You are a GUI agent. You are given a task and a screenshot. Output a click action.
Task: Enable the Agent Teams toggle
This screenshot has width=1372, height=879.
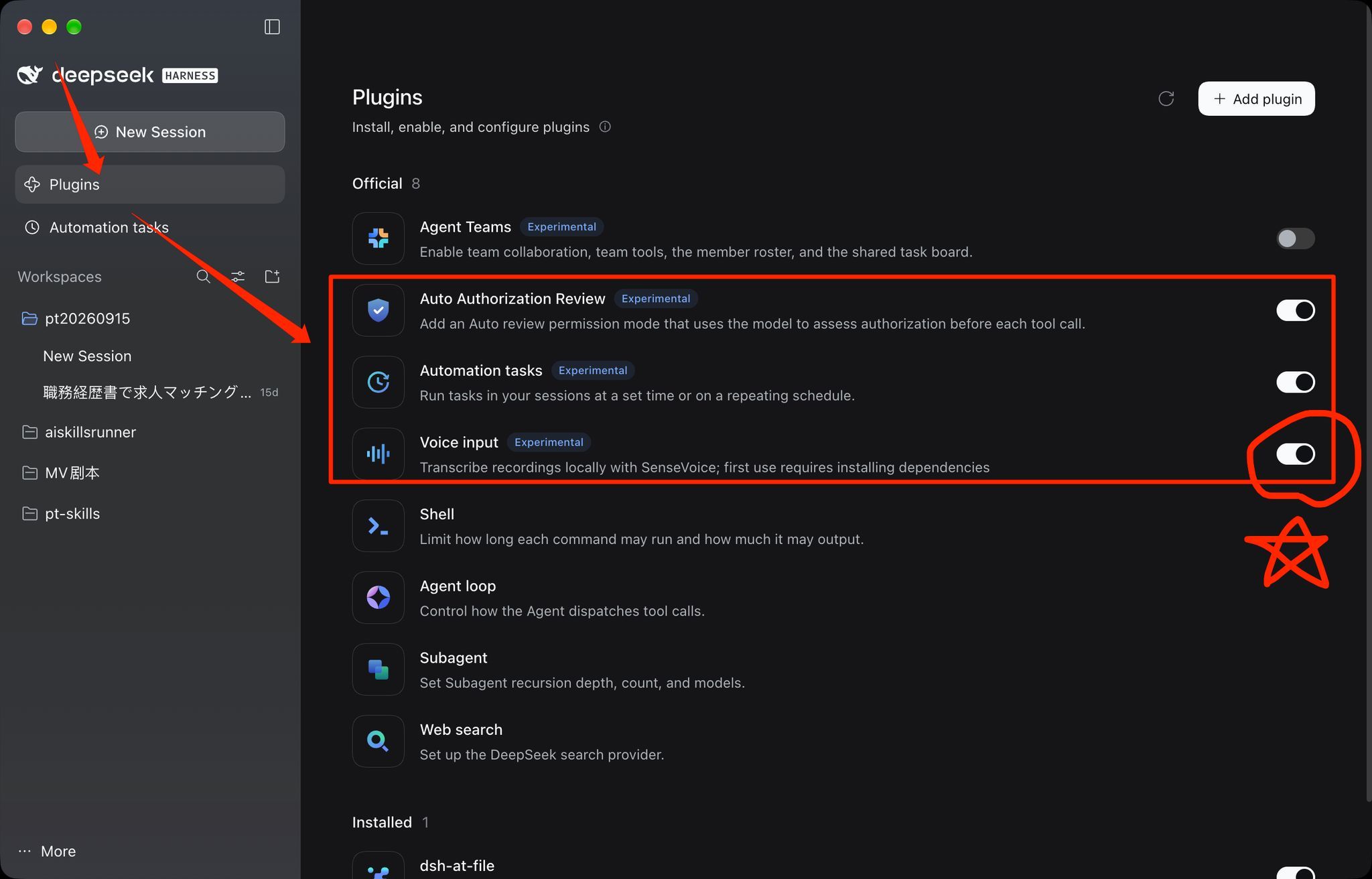[1296, 239]
